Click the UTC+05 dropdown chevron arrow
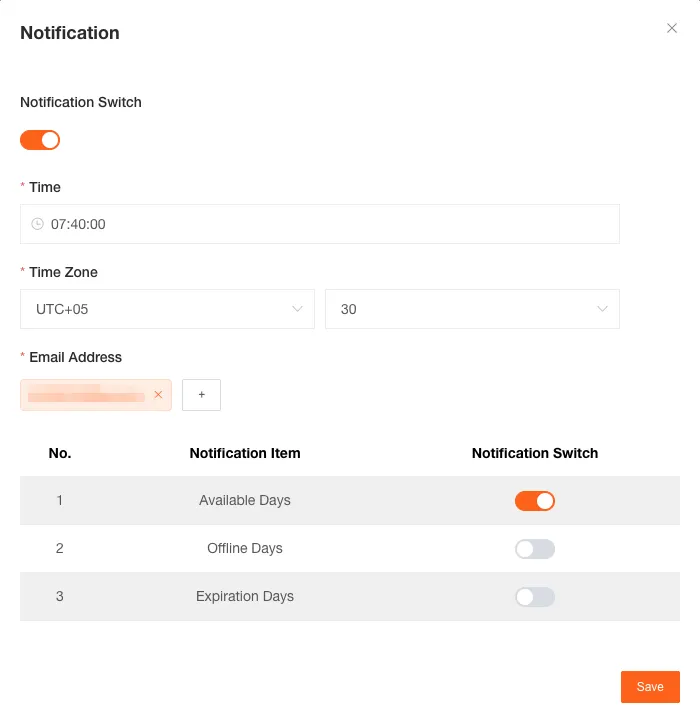 point(297,309)
